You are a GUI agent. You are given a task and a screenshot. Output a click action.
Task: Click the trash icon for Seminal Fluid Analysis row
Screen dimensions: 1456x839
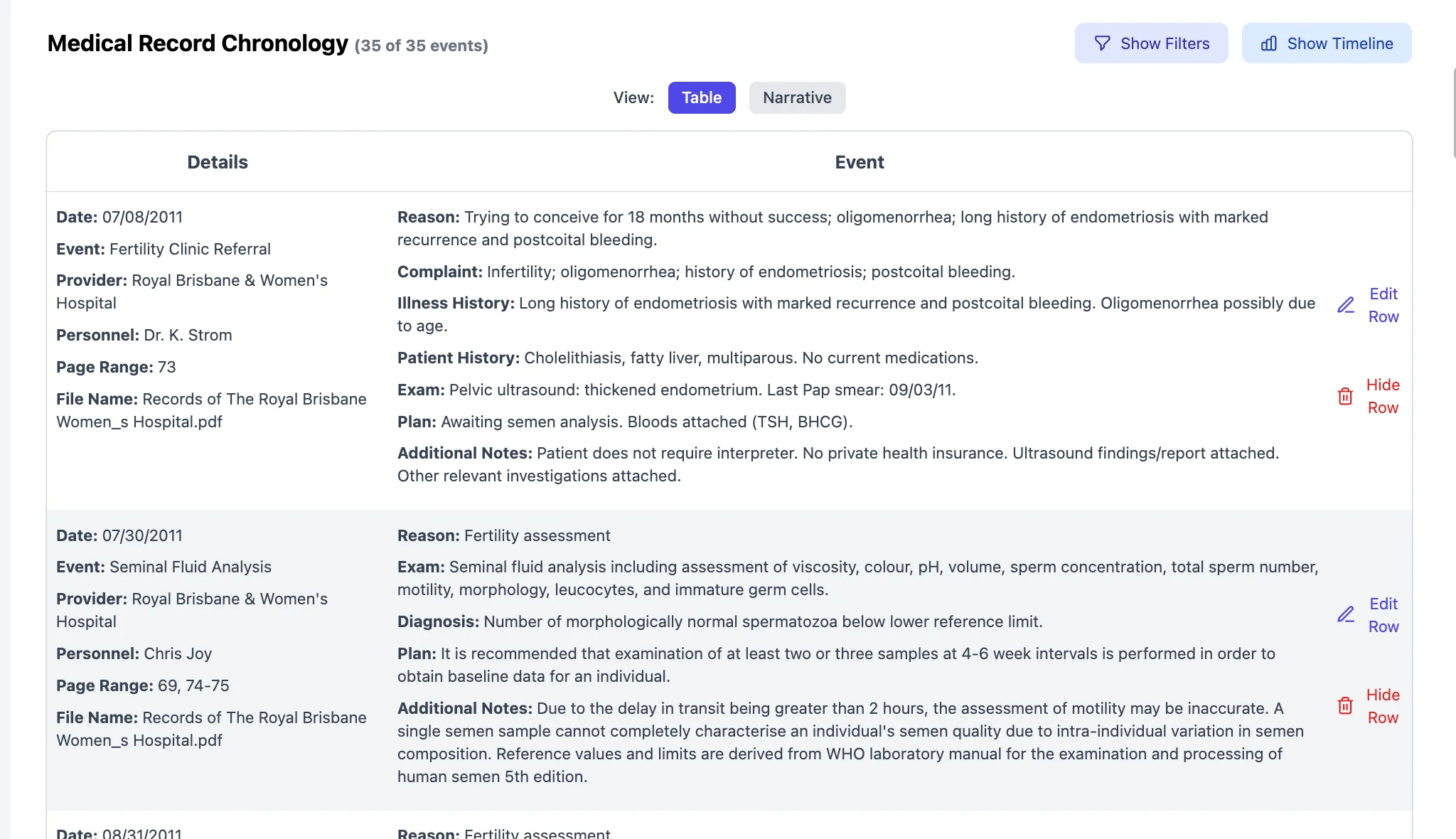[1345, 705]
